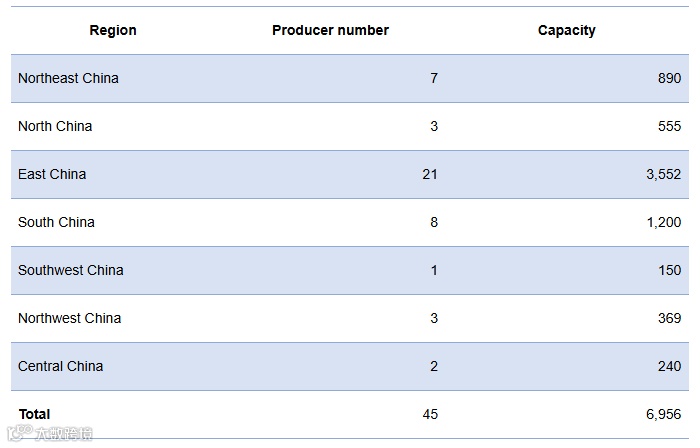The image size is (700, 448).
Task: Select the East China row label
Action: [52, 174]
